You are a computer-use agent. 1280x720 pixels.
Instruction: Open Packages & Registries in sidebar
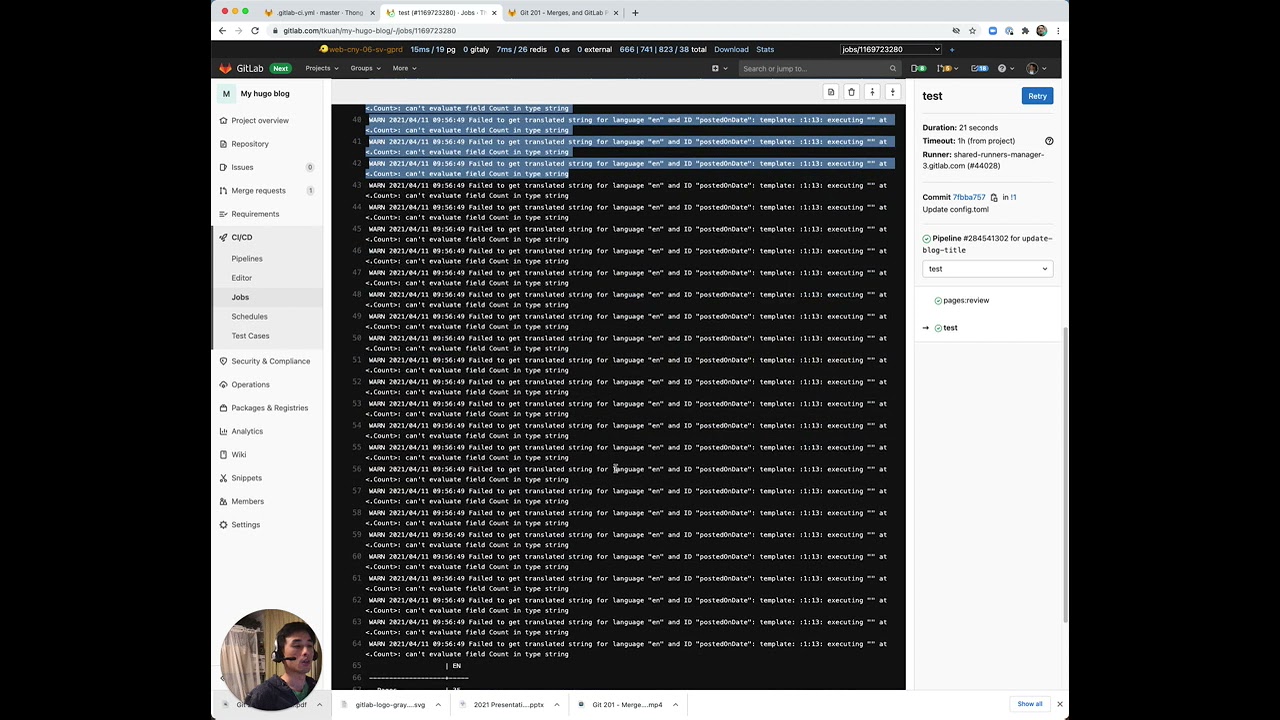[270, 408]
